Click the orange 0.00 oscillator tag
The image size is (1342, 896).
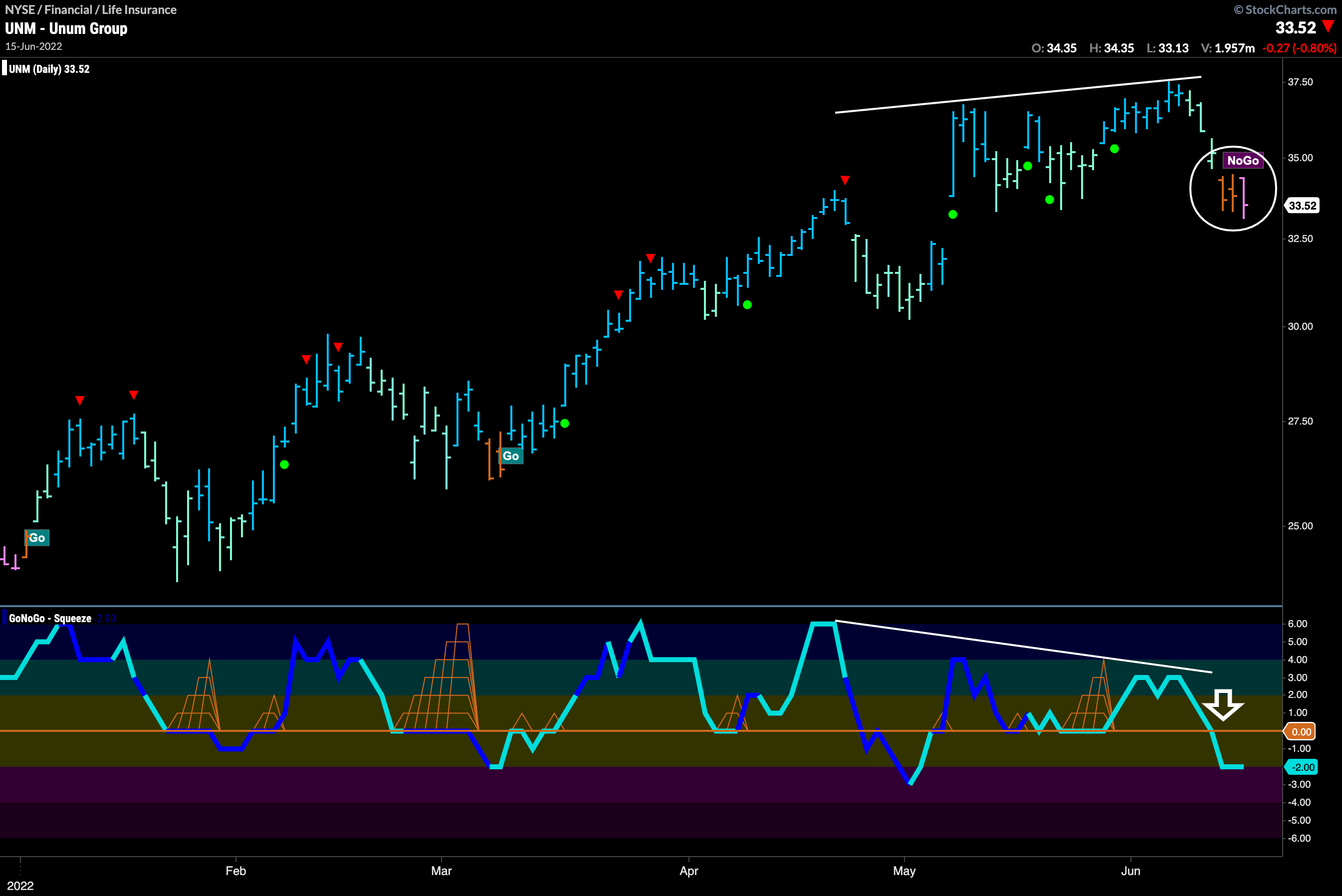[1300, 731]
